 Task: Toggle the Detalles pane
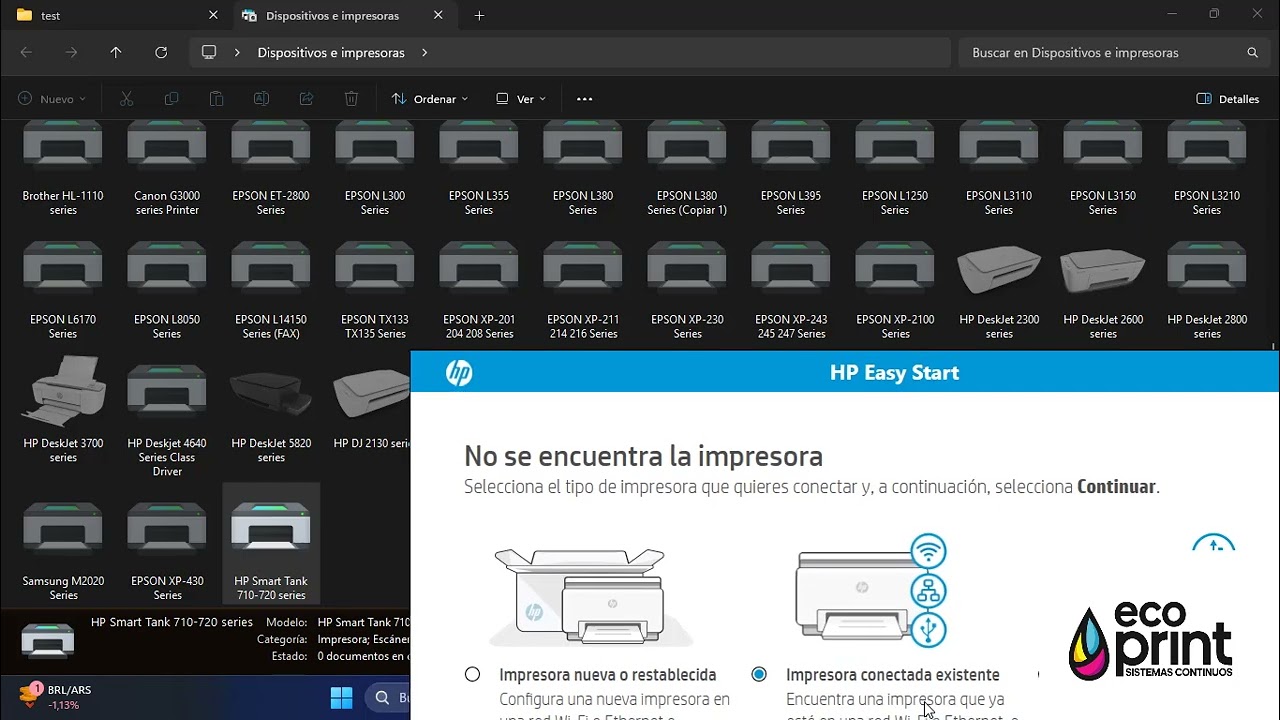1228,99
